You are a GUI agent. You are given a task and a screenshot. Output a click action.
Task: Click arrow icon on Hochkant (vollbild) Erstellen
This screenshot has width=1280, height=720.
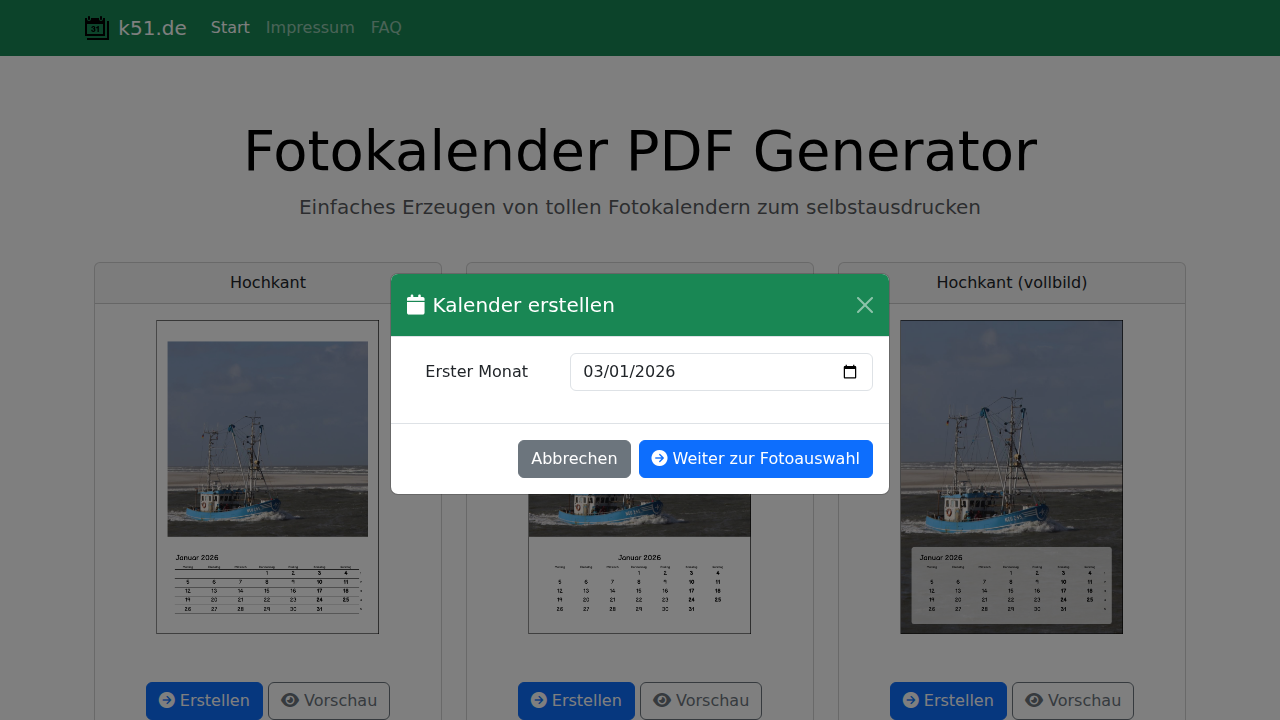pos(911,700)
